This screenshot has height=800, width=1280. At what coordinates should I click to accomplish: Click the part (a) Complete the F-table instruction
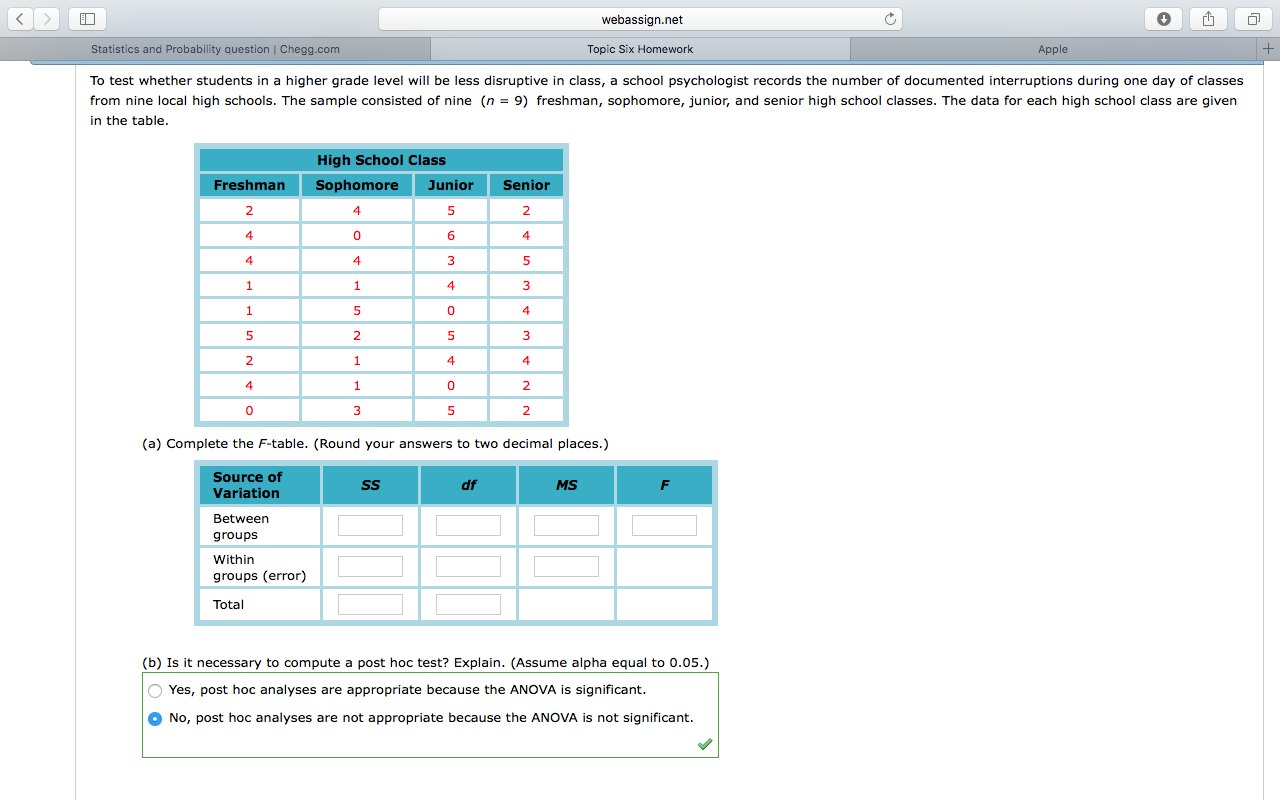click(375, 443)
